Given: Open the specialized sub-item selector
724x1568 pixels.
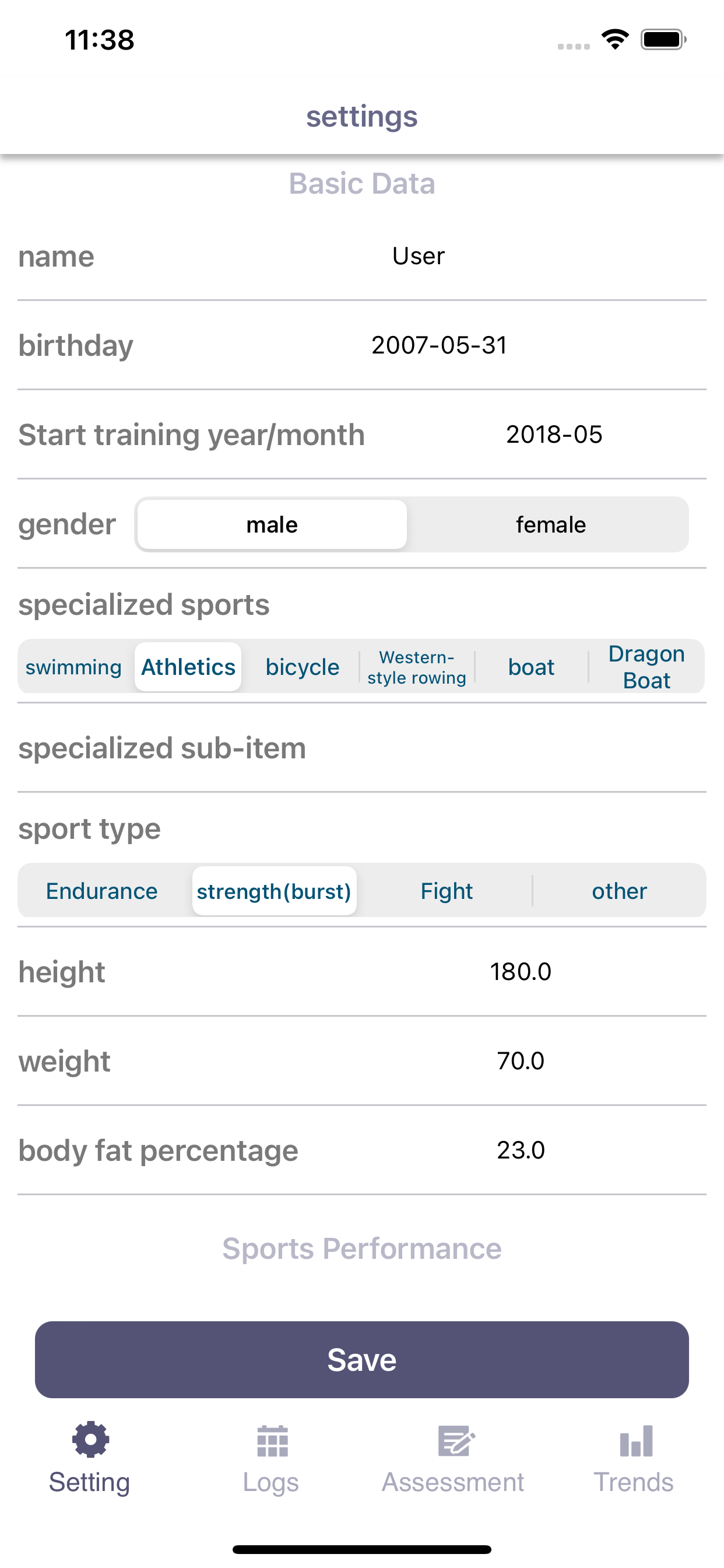Looking at the screenshot, I should pyautogui.click(x=361, y=748).
